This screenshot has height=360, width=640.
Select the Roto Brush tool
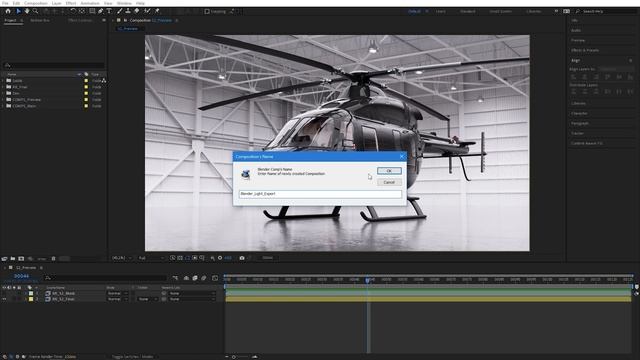(x=147, y=11)
